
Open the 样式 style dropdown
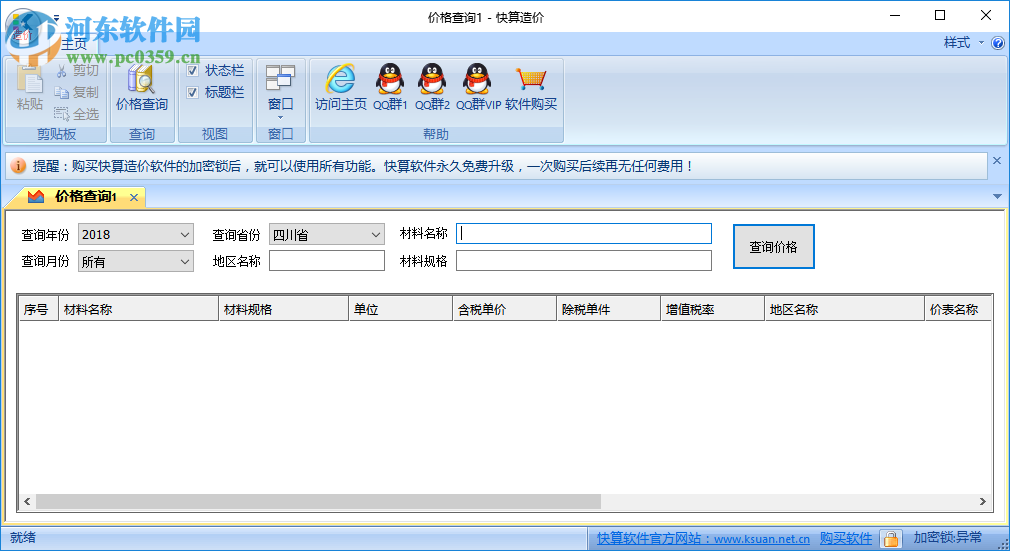964,43
